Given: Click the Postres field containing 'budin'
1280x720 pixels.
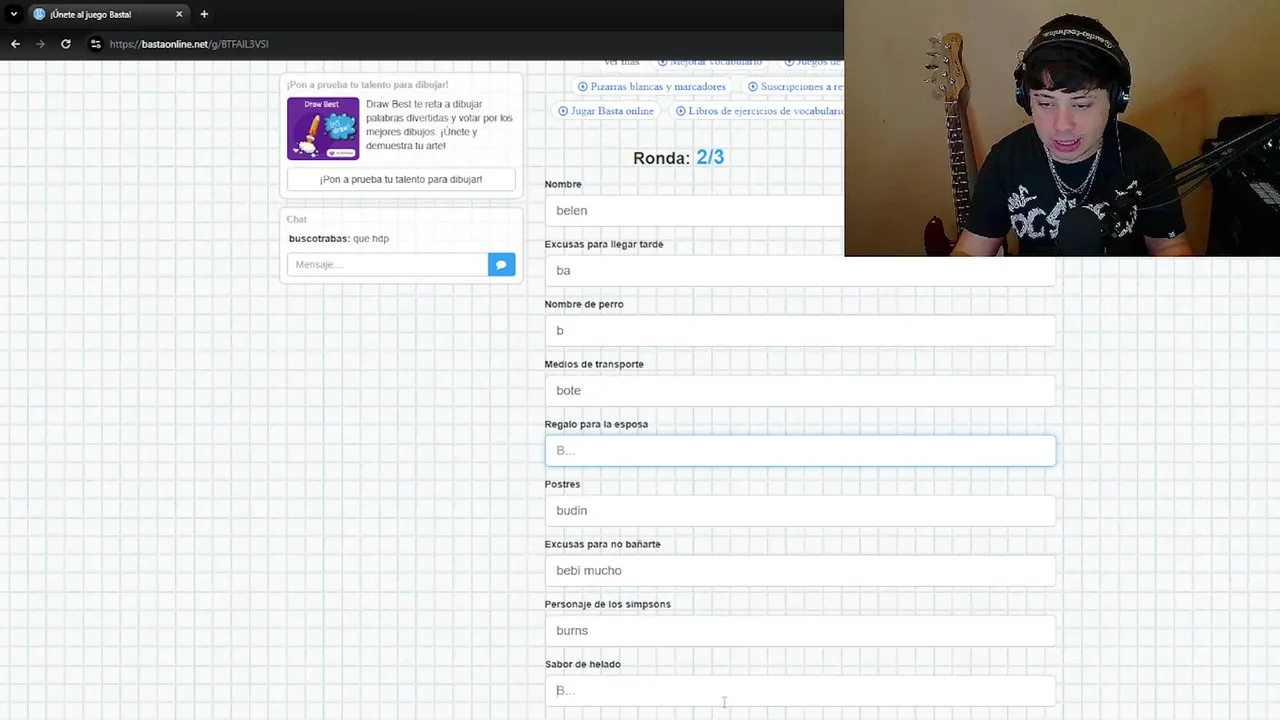Looking at the screenshot, I should (800, 510).
